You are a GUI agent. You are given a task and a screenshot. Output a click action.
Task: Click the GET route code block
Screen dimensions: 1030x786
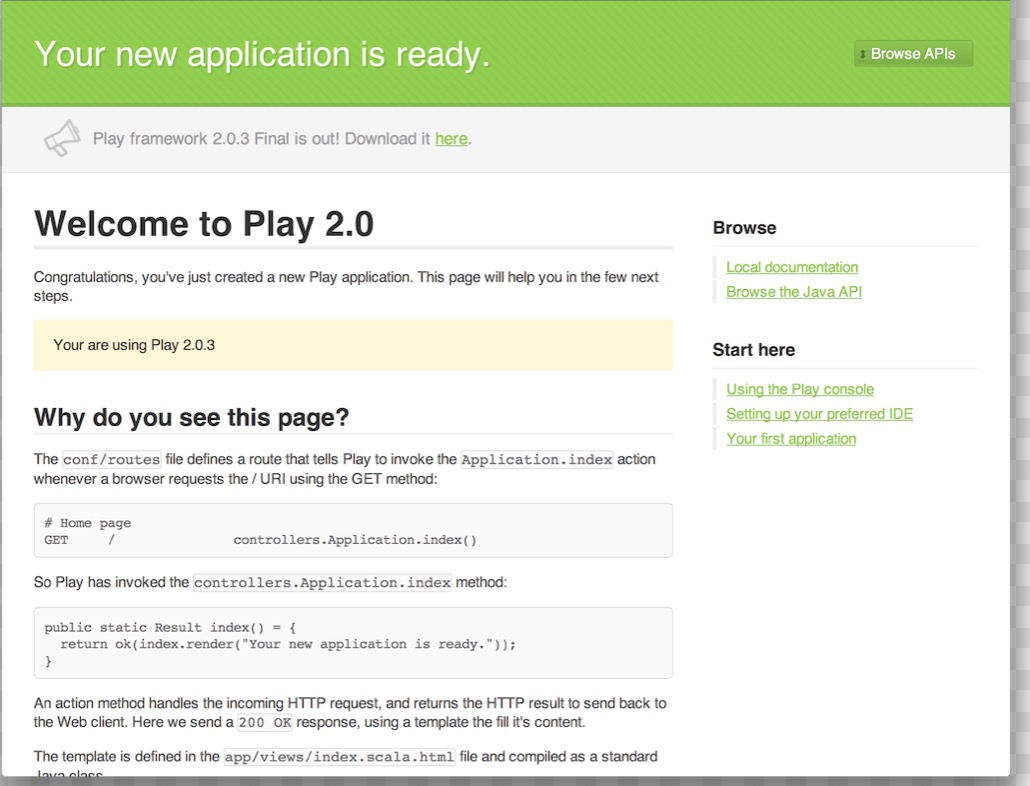coord(352,531)
